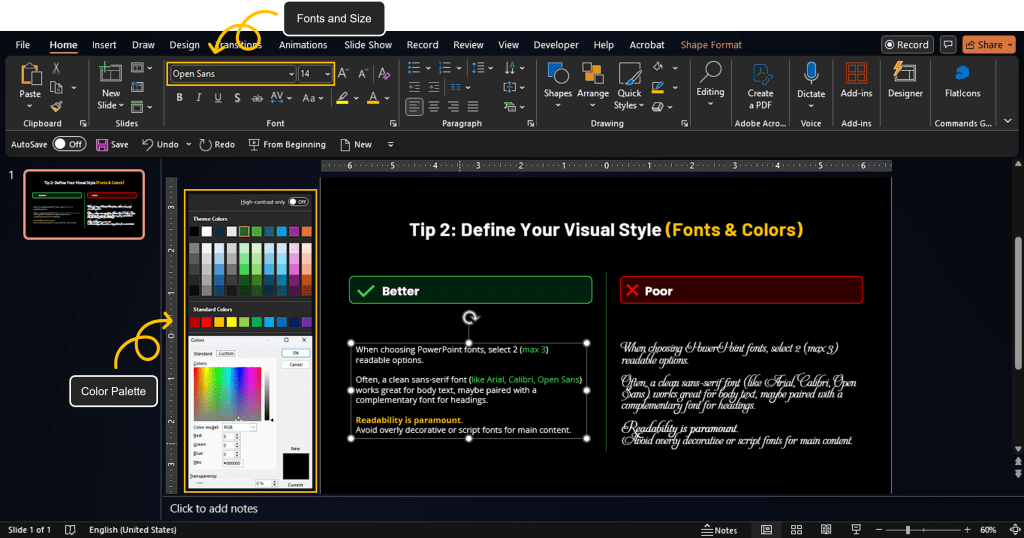The height and width of the screenshot is (538, 1024).
Task: Open the Shapes gallery
Action: coord(557,84)
